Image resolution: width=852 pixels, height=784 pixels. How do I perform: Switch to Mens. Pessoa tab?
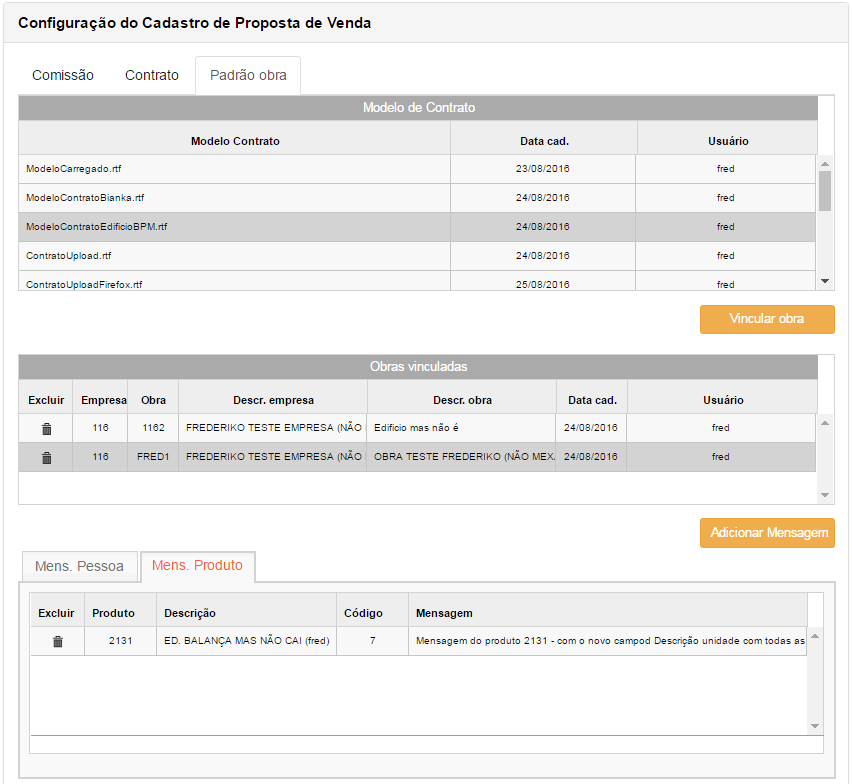[79, 566]
